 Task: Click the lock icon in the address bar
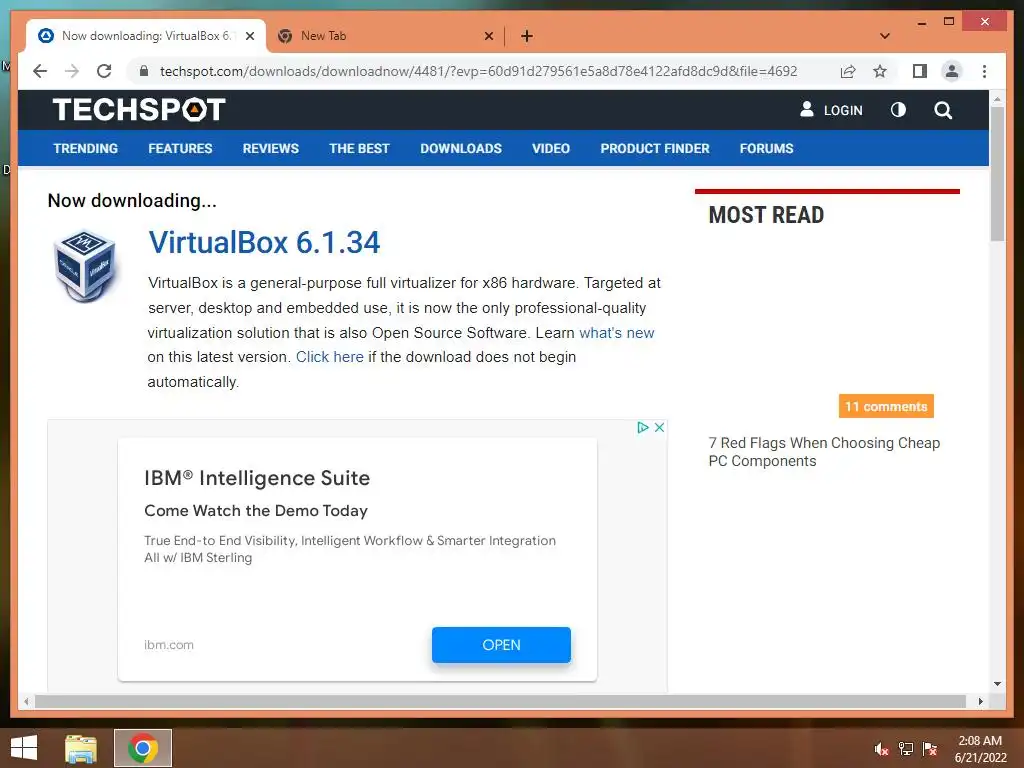(x=144, y=71)
